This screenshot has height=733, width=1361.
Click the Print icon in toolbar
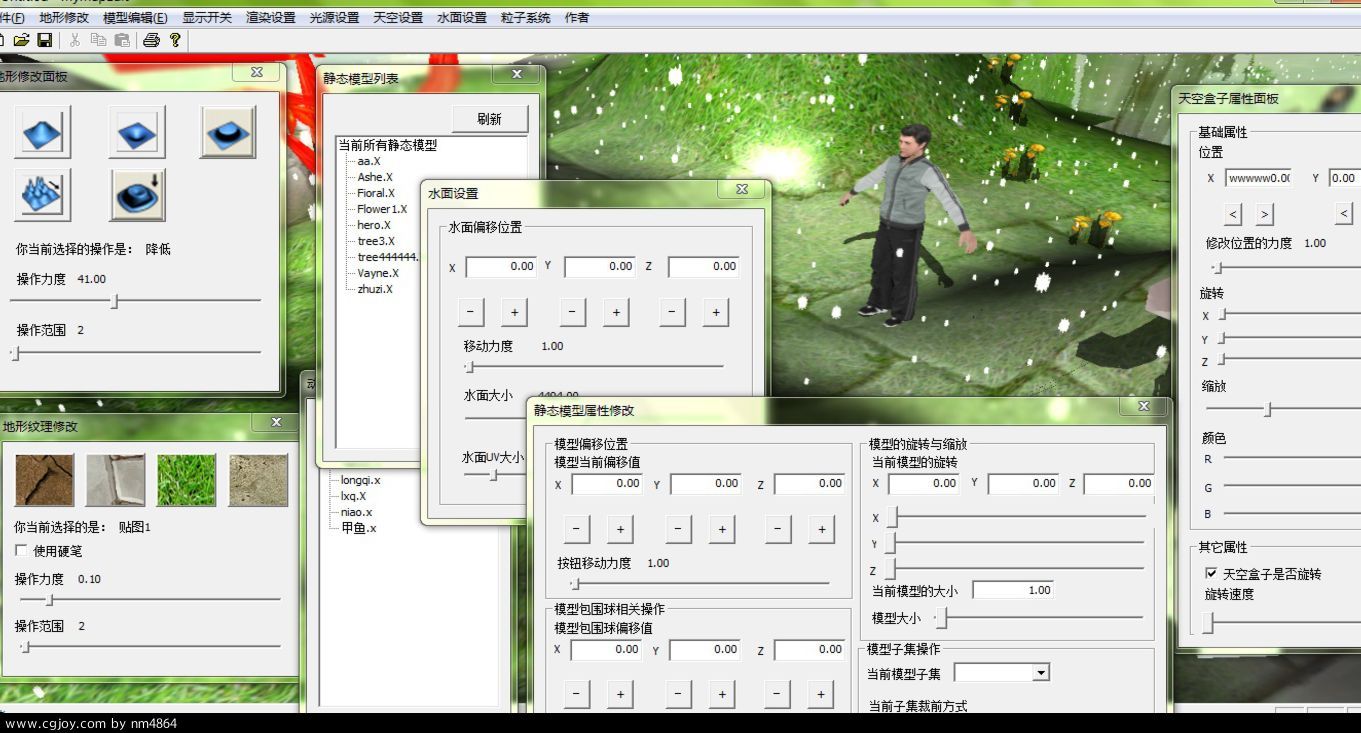(151, 40)
